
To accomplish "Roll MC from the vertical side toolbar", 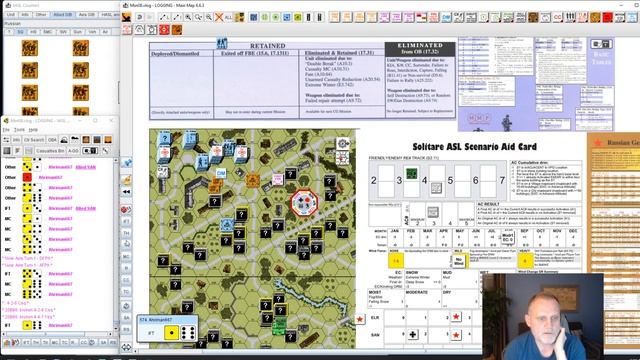I will point(127,256).
